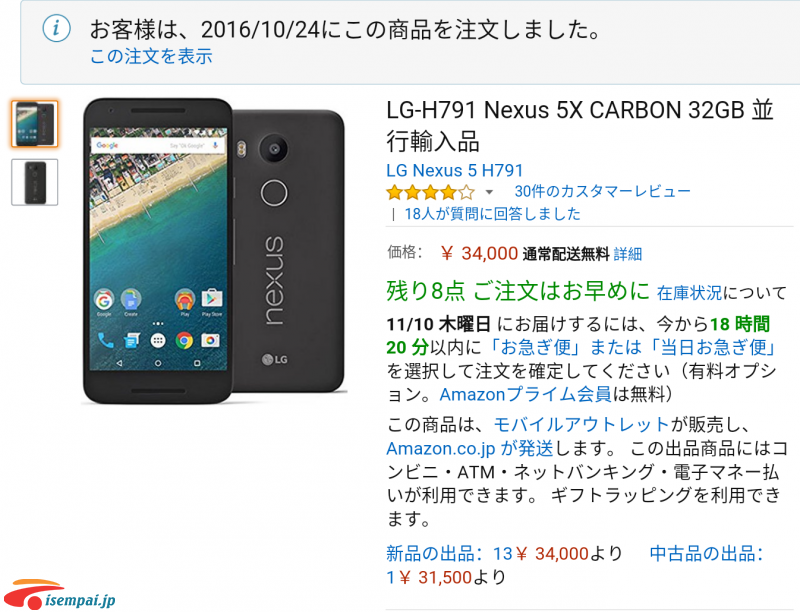Click the 当日お急ぎ便 same-day shipping link
The height and width of the screenshot is (612, 800).
[711, 347]
